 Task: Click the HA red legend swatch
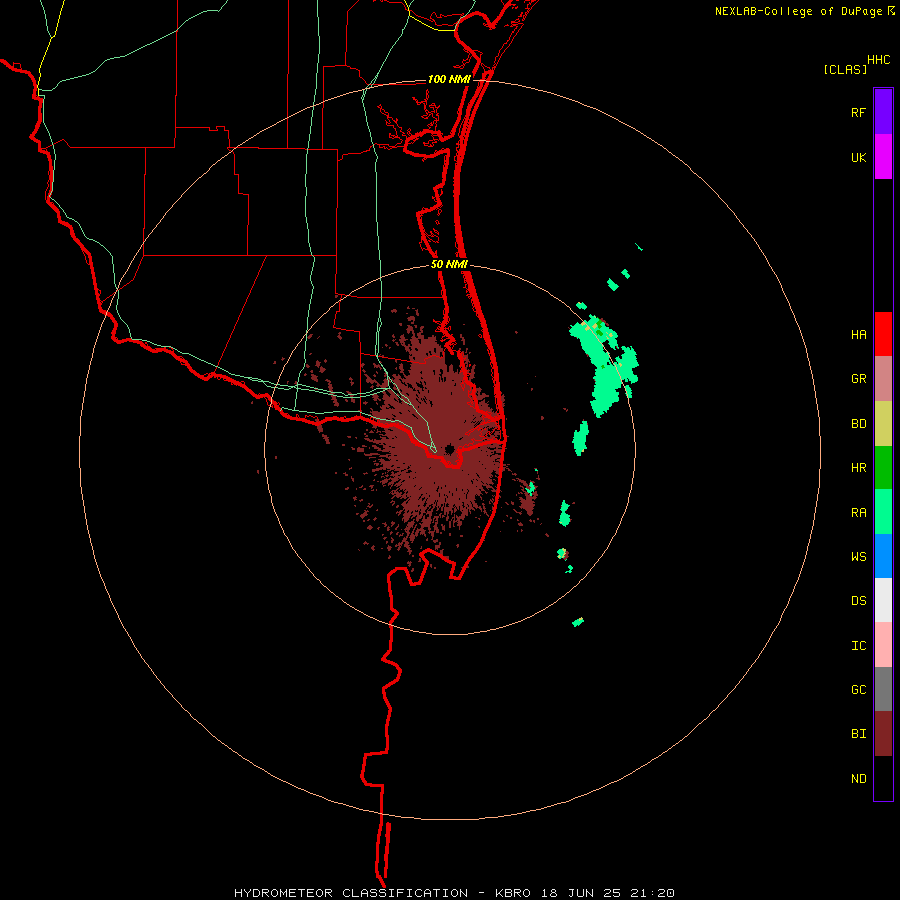pos(883,334)
